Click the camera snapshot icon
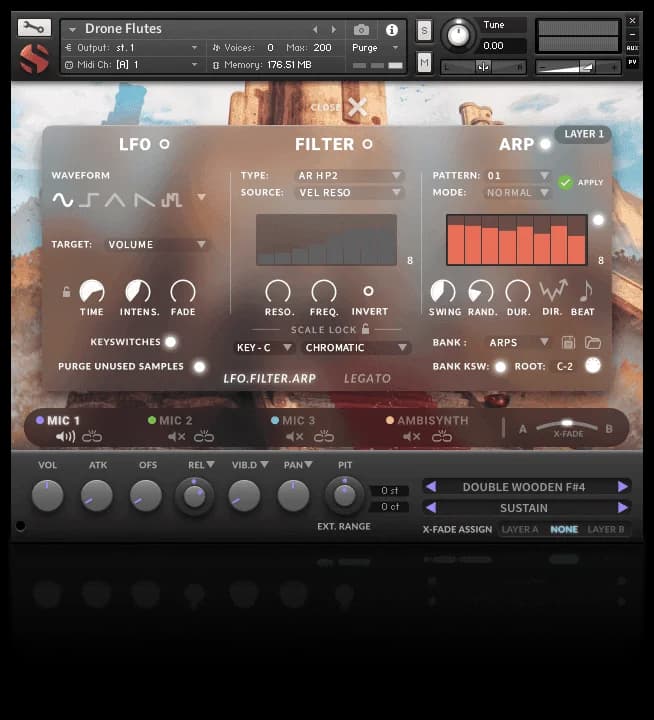Viewport: 654px width, 720px height. coord(361,30)
